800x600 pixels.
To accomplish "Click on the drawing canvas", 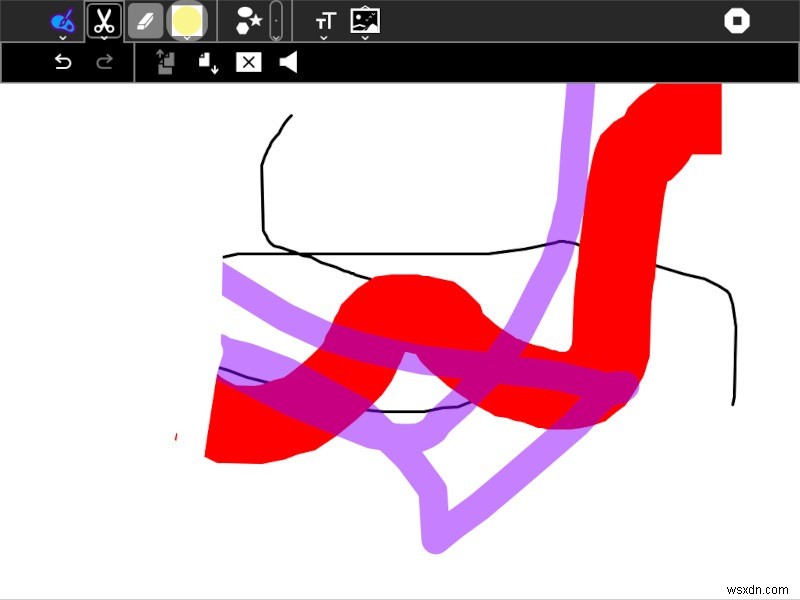I will pos(400,341).
